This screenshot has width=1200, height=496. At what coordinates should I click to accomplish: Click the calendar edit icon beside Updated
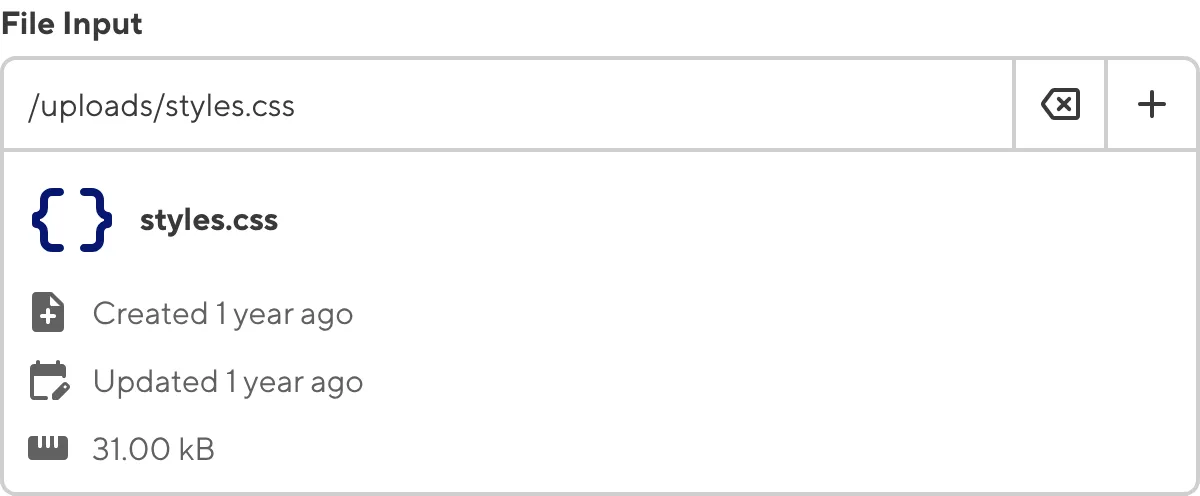(x=48, y=381)
